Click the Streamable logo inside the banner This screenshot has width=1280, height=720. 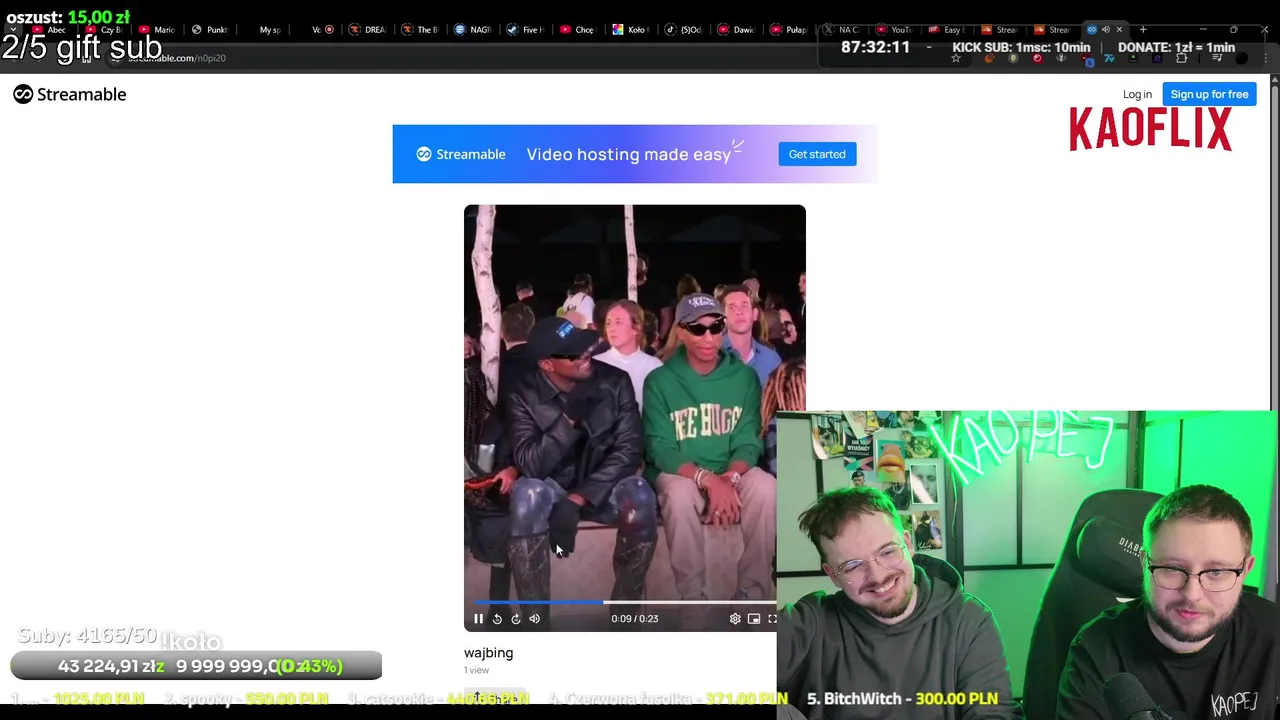(x=461, y=154)
